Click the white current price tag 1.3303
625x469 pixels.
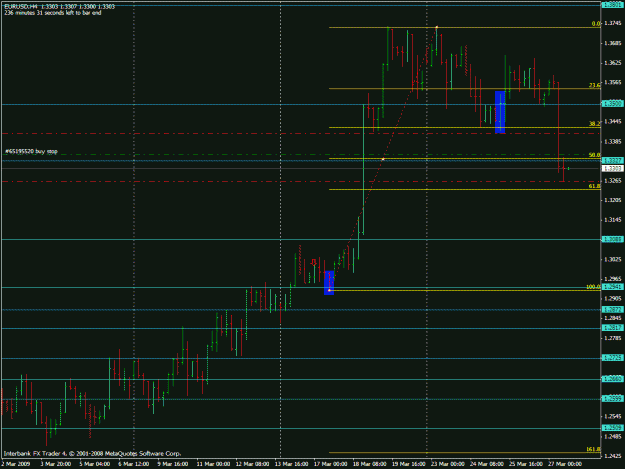coord(613,169)
